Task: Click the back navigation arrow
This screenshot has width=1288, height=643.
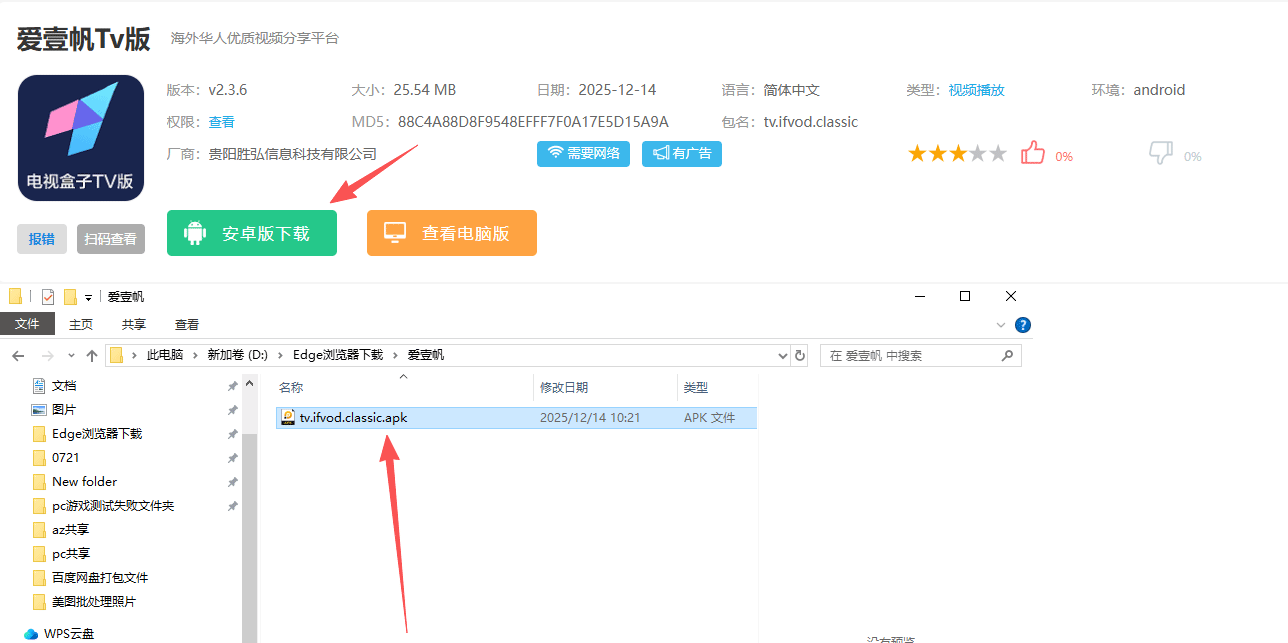Action: pos(18,355)
